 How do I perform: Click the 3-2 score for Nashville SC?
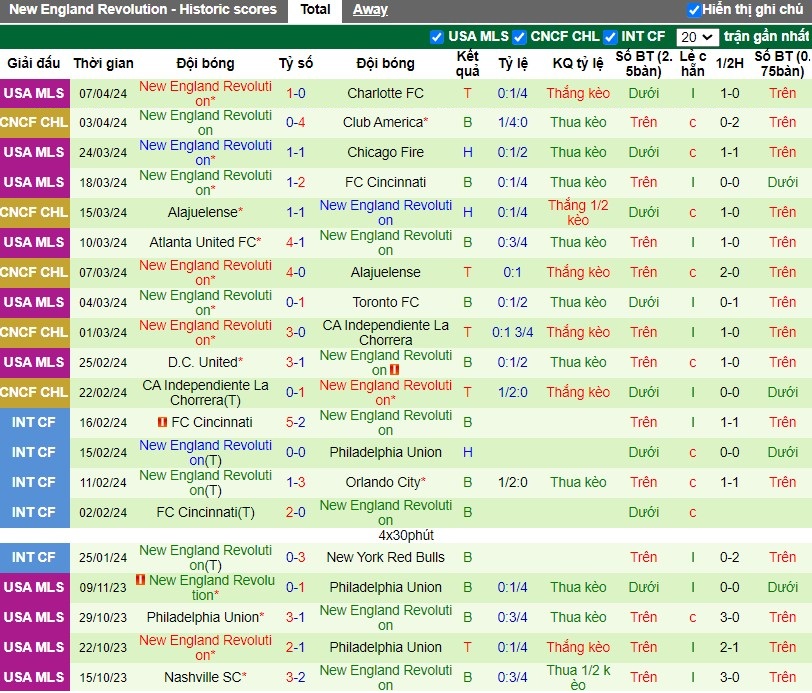tap(296, 677)
